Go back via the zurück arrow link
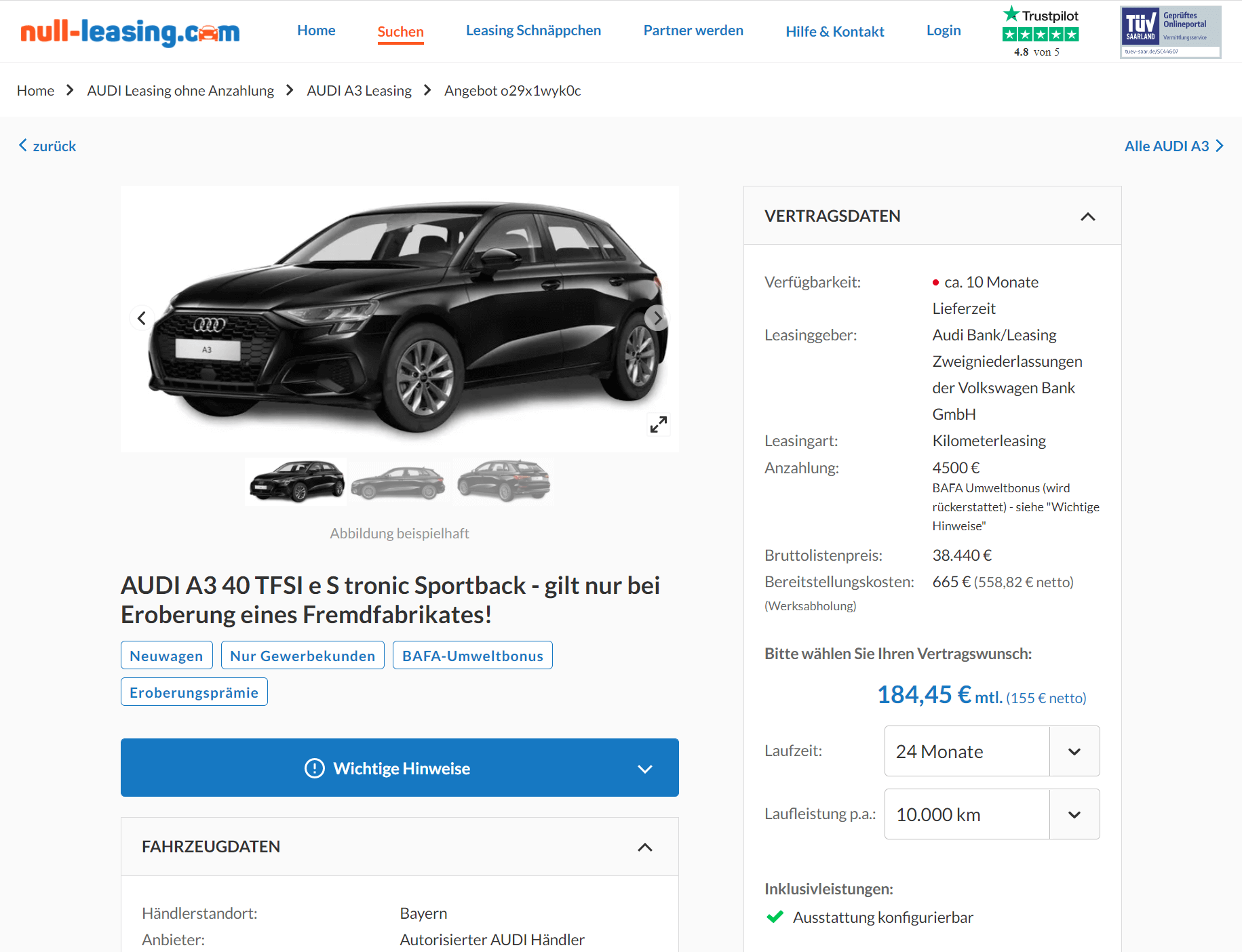 (47, 146)
